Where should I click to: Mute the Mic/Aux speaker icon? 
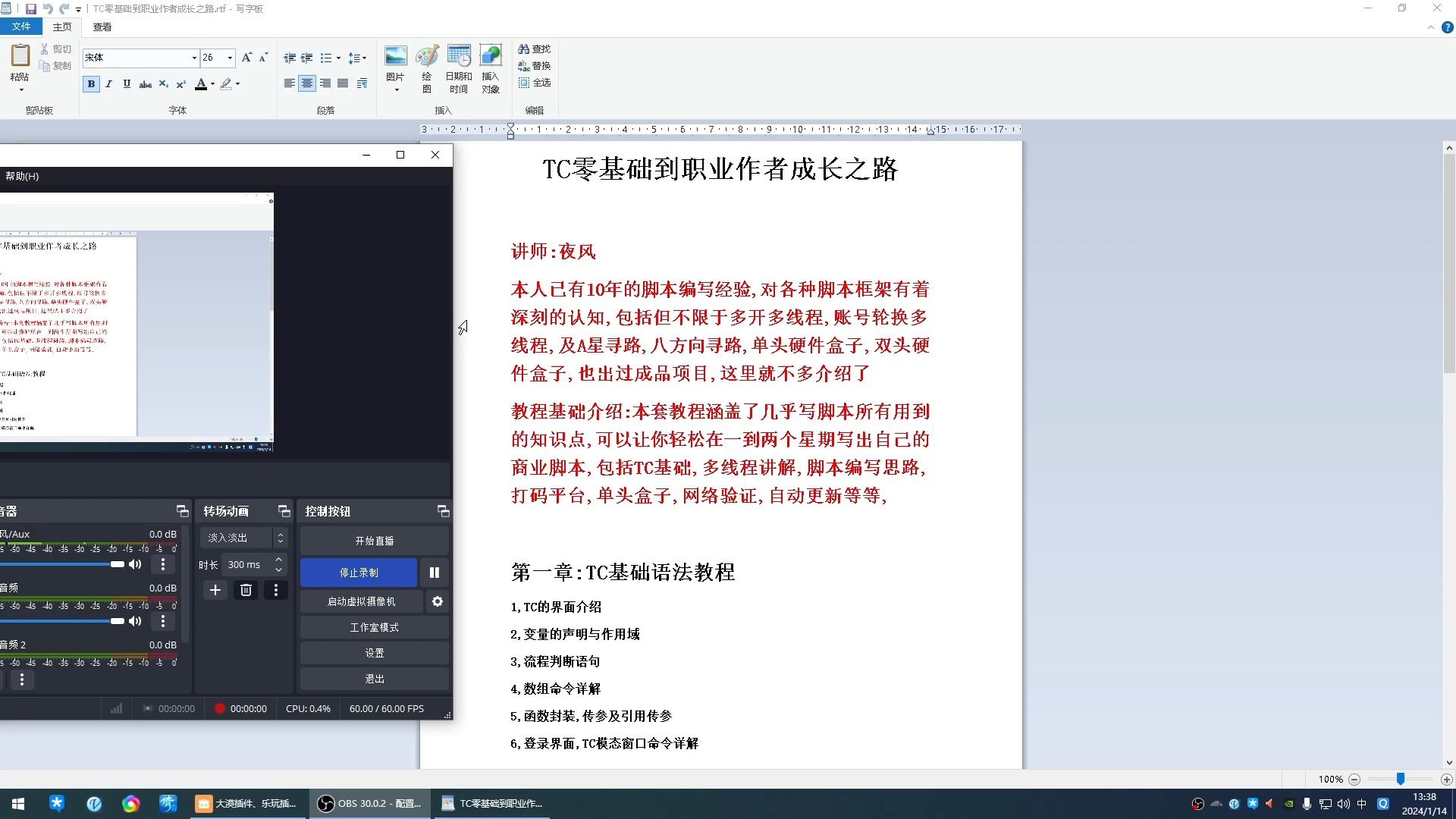click(x=135, y=564)
